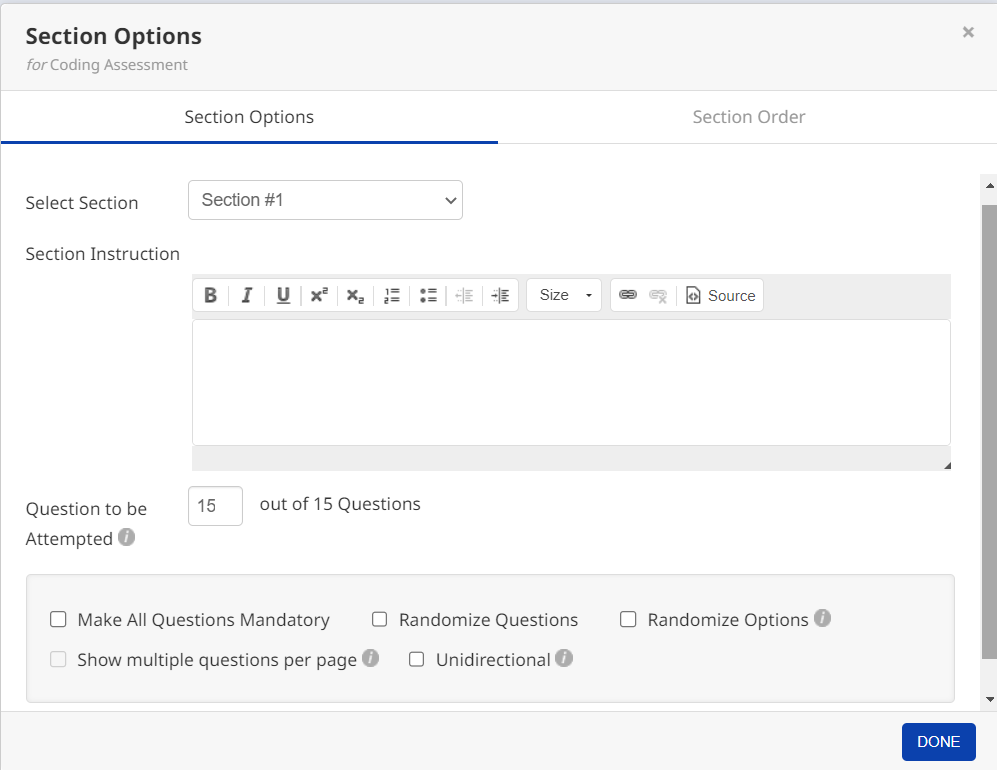Check the Randomize Options box

tap(628, 619)
